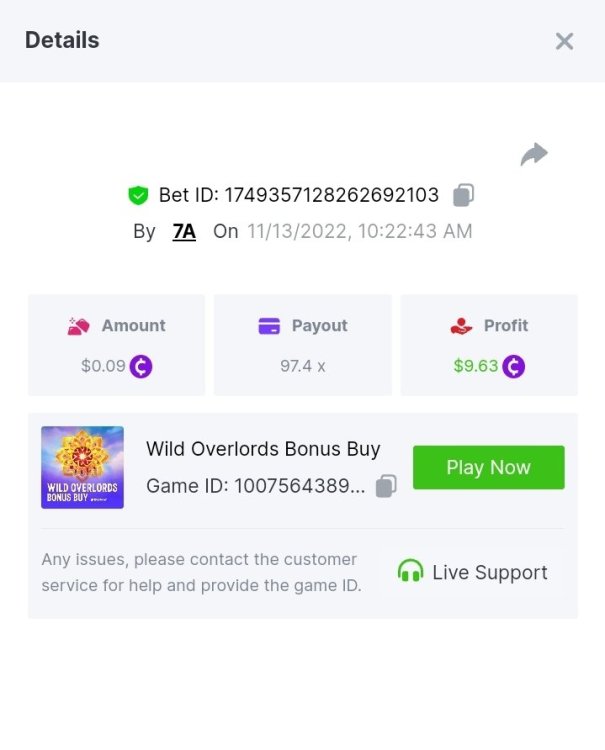Viewport: 605px width, 750px height.
Task: Click the truncated Game ID text
Action: [x=256, y=486]
